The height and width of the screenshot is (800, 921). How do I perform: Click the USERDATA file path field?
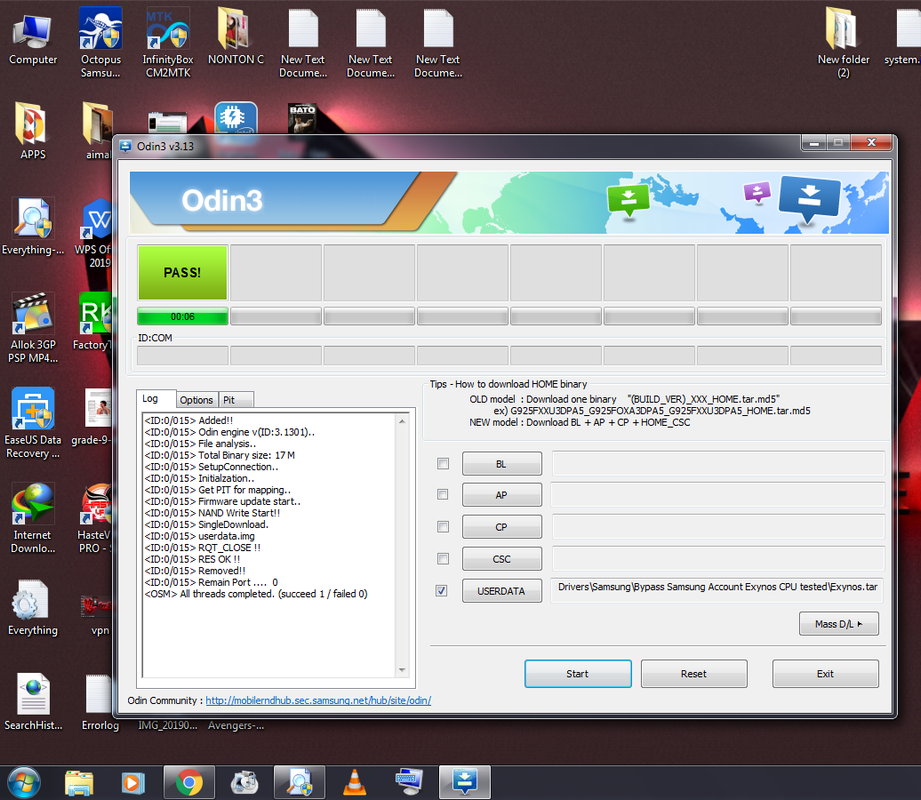[717, 590]
